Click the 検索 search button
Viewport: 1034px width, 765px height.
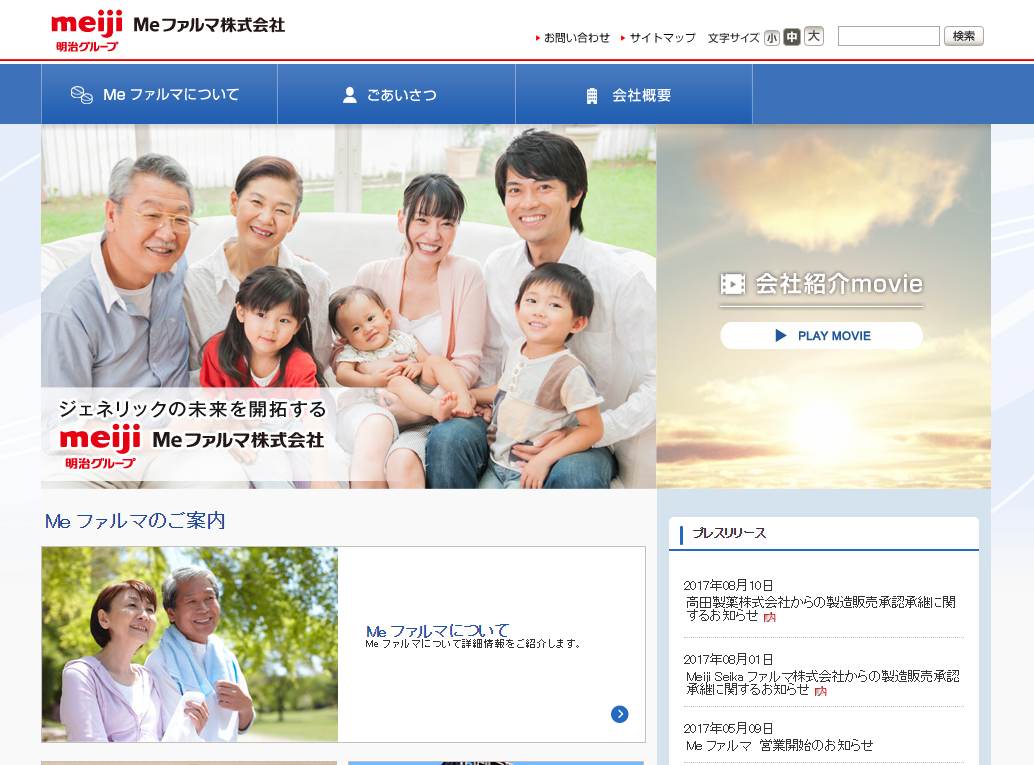[963, 36]
